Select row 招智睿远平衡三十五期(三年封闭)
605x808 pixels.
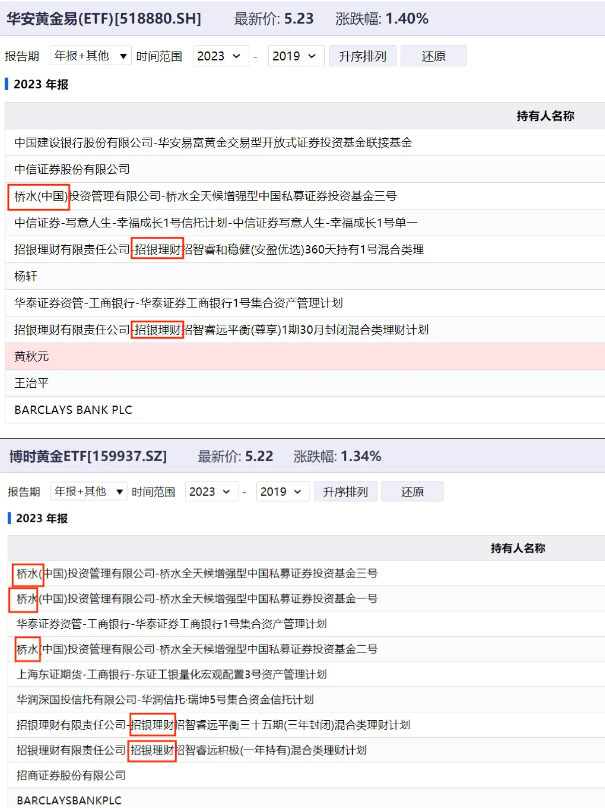pyautogui.click(x=306, y=725)
